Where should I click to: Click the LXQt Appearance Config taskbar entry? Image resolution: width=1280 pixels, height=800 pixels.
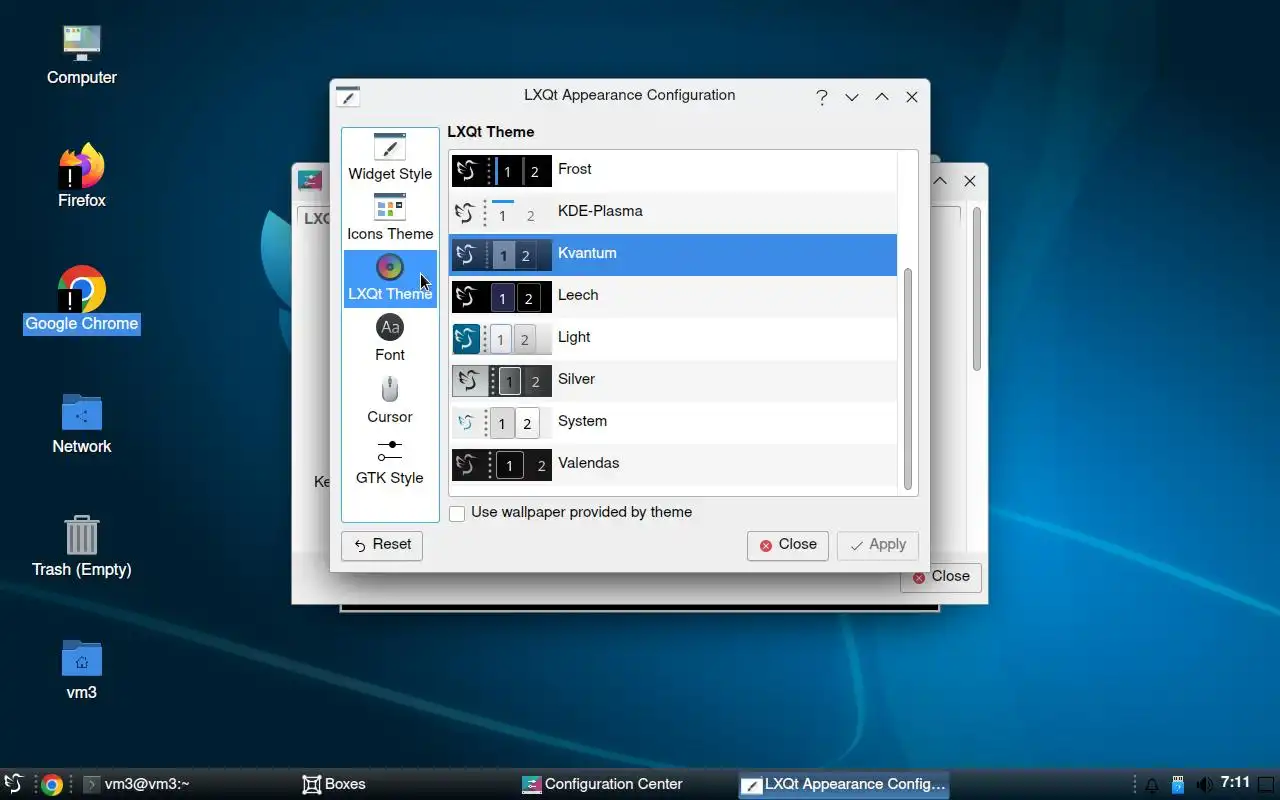pyautogui.click(x=844, y=785)
